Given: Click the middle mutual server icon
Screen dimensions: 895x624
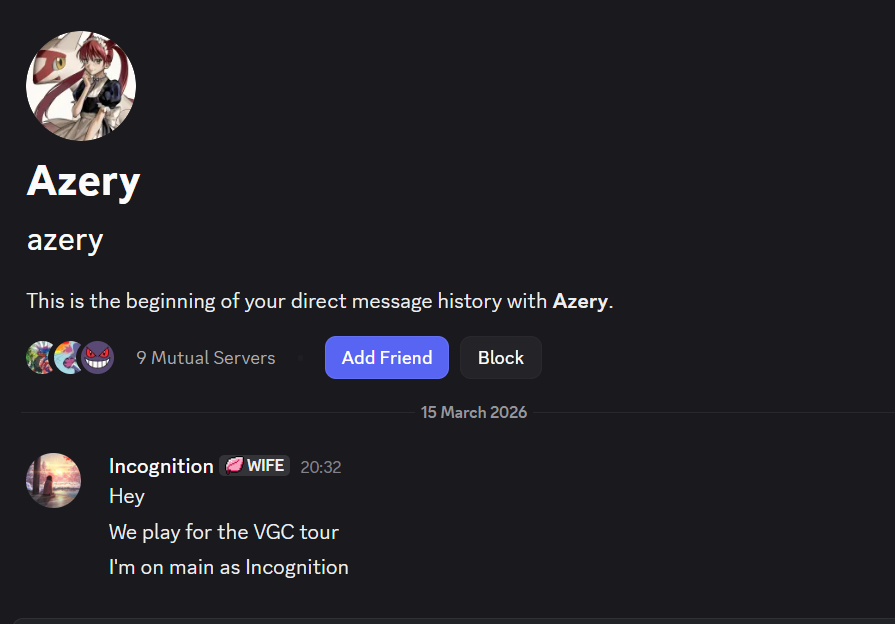Looking at the screenshot, I should point(69,357).
